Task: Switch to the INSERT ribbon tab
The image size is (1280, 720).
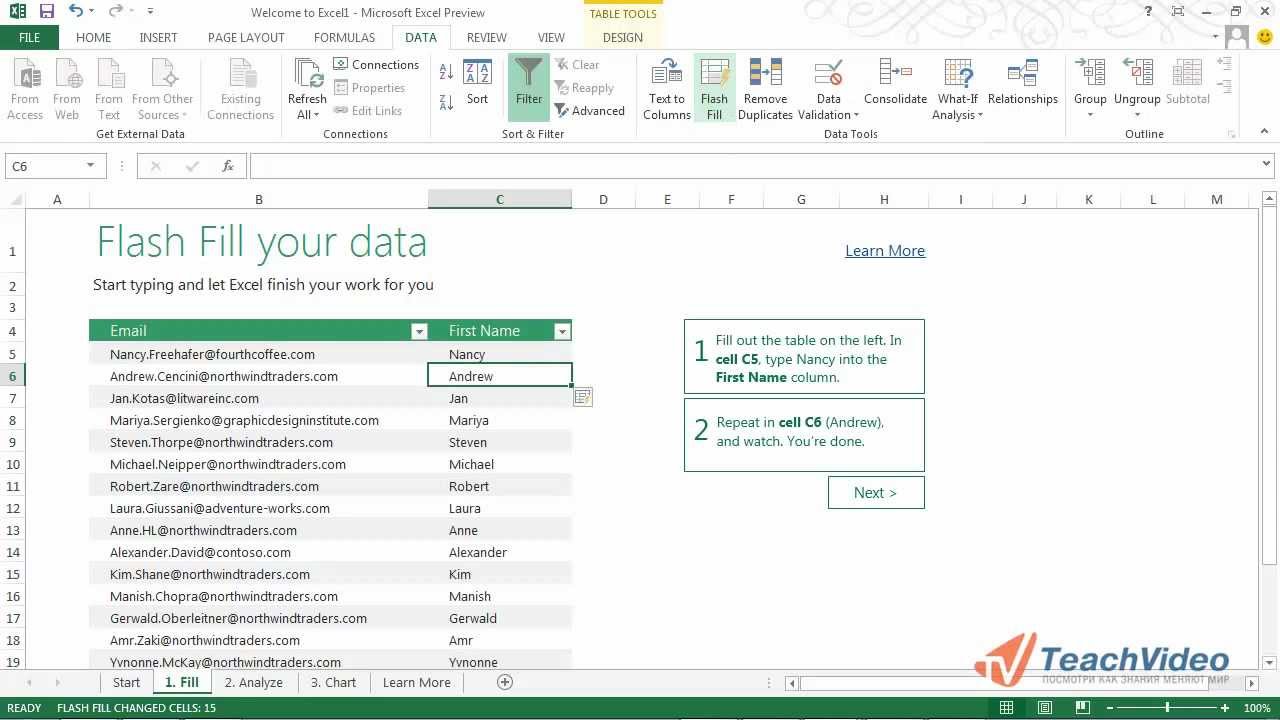Action: pos(158,37)
